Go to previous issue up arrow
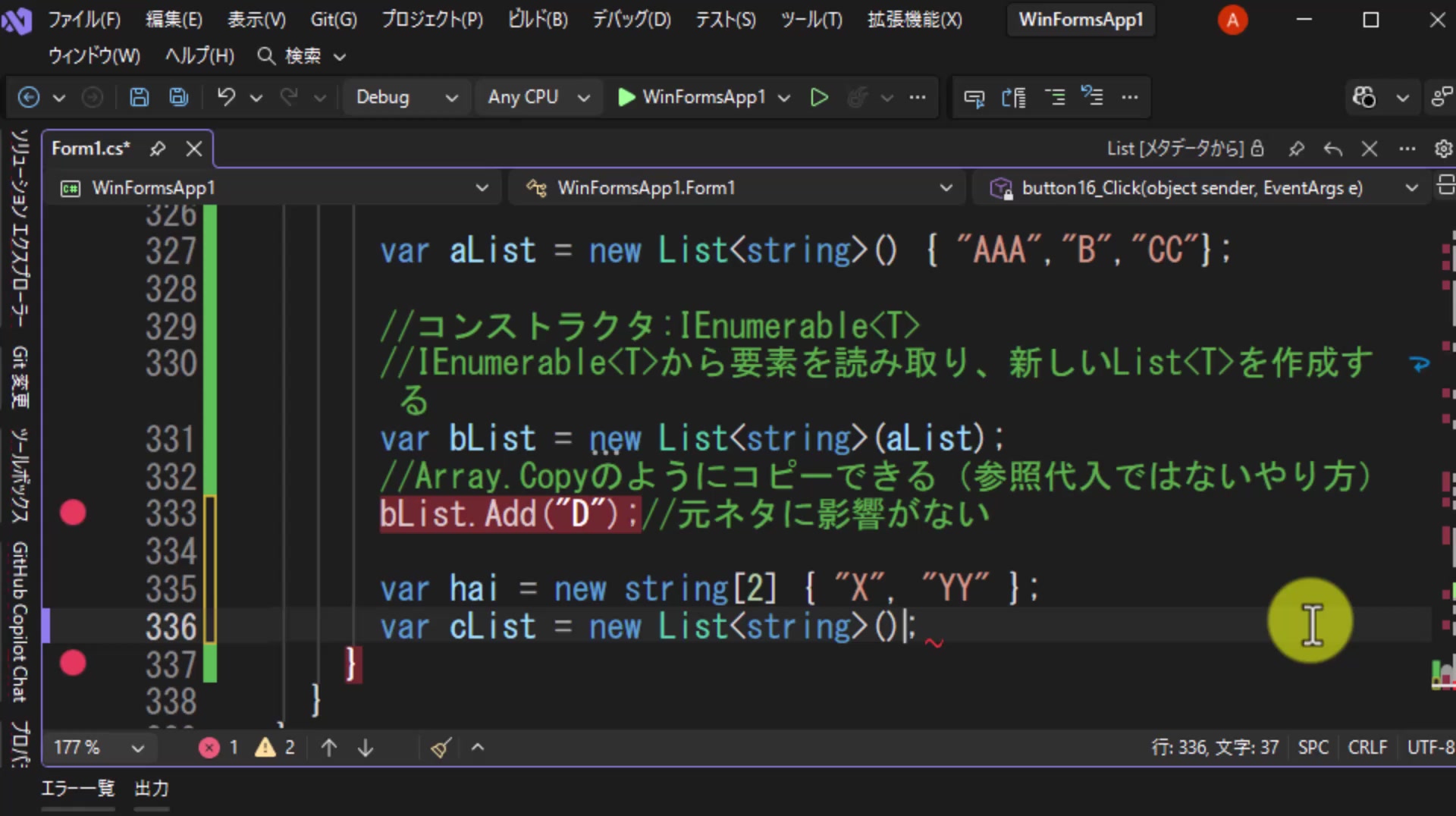1456x816 pixels. 329,748
